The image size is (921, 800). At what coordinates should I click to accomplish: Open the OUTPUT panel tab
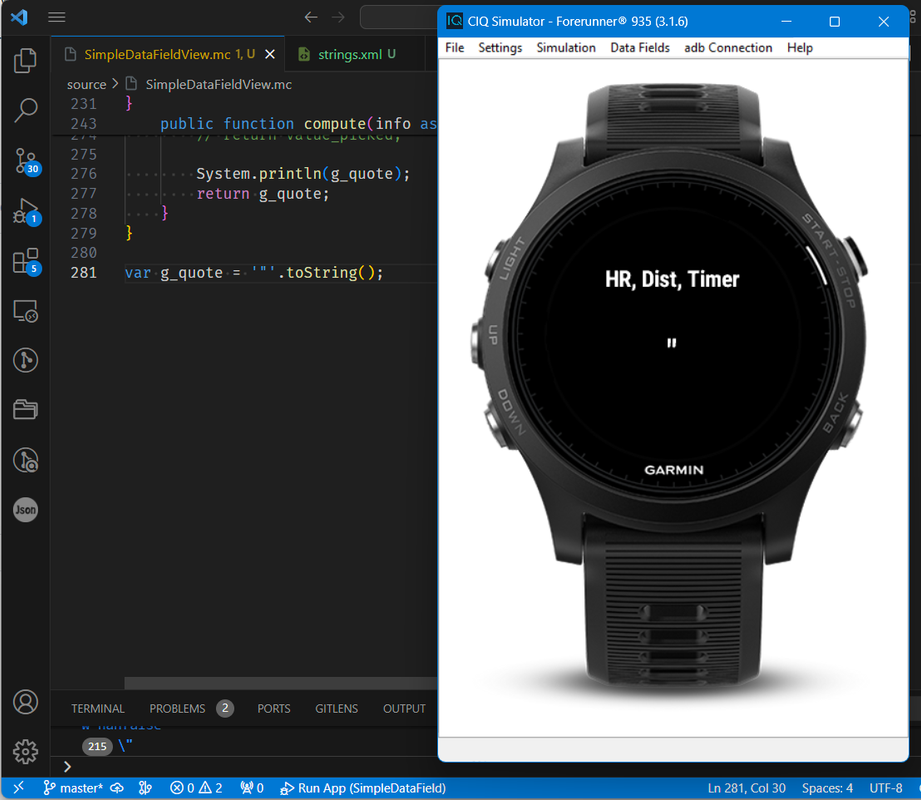coord(404,708)
